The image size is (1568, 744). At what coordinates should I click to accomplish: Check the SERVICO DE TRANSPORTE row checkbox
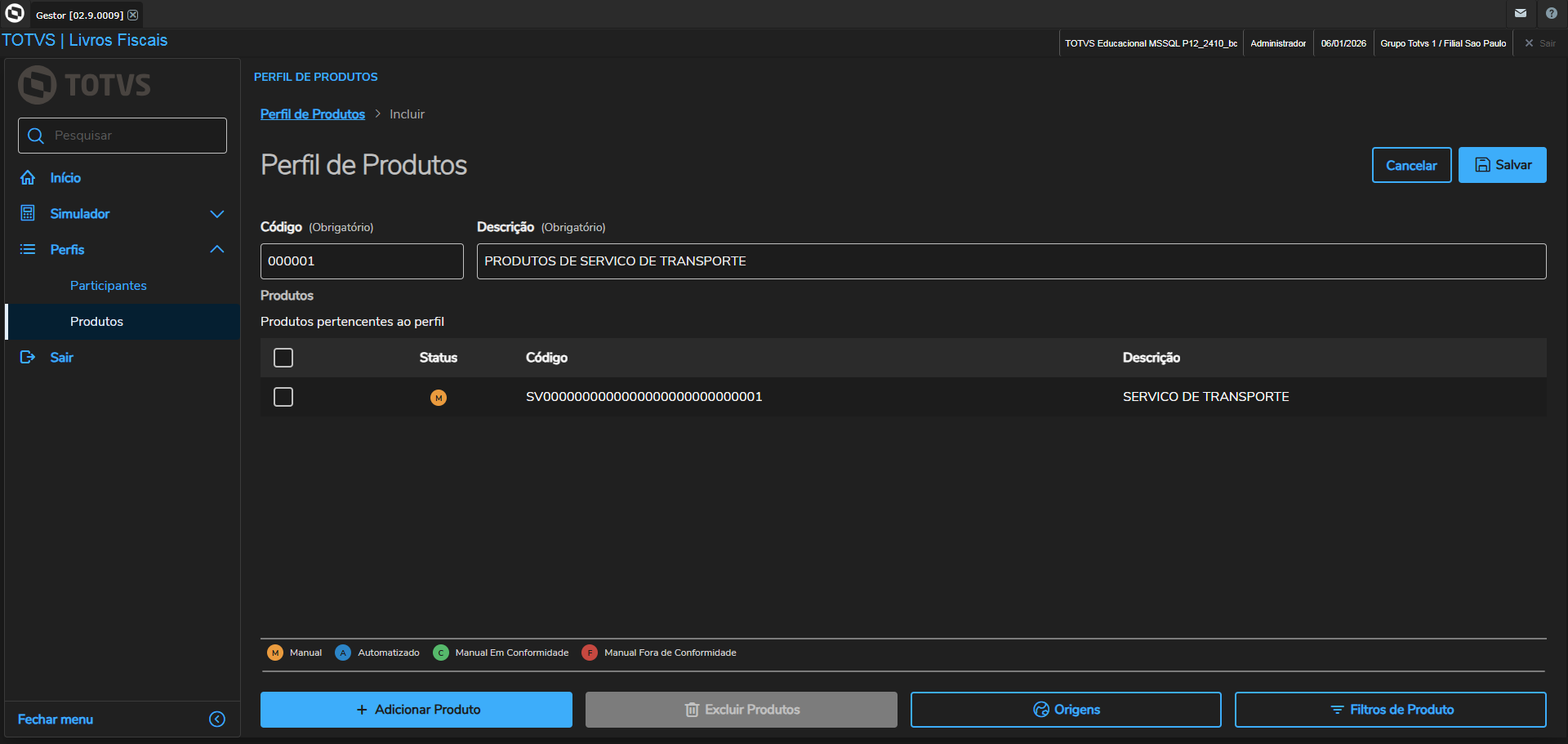point(283,397)
